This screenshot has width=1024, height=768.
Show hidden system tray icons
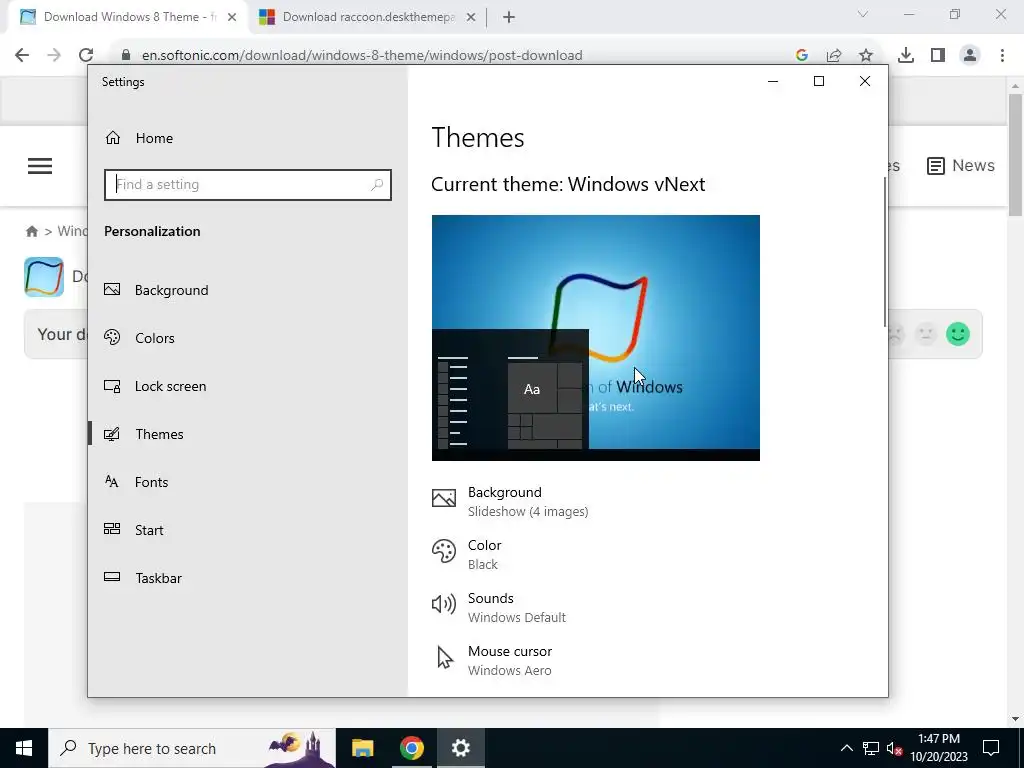click(846, 748)
